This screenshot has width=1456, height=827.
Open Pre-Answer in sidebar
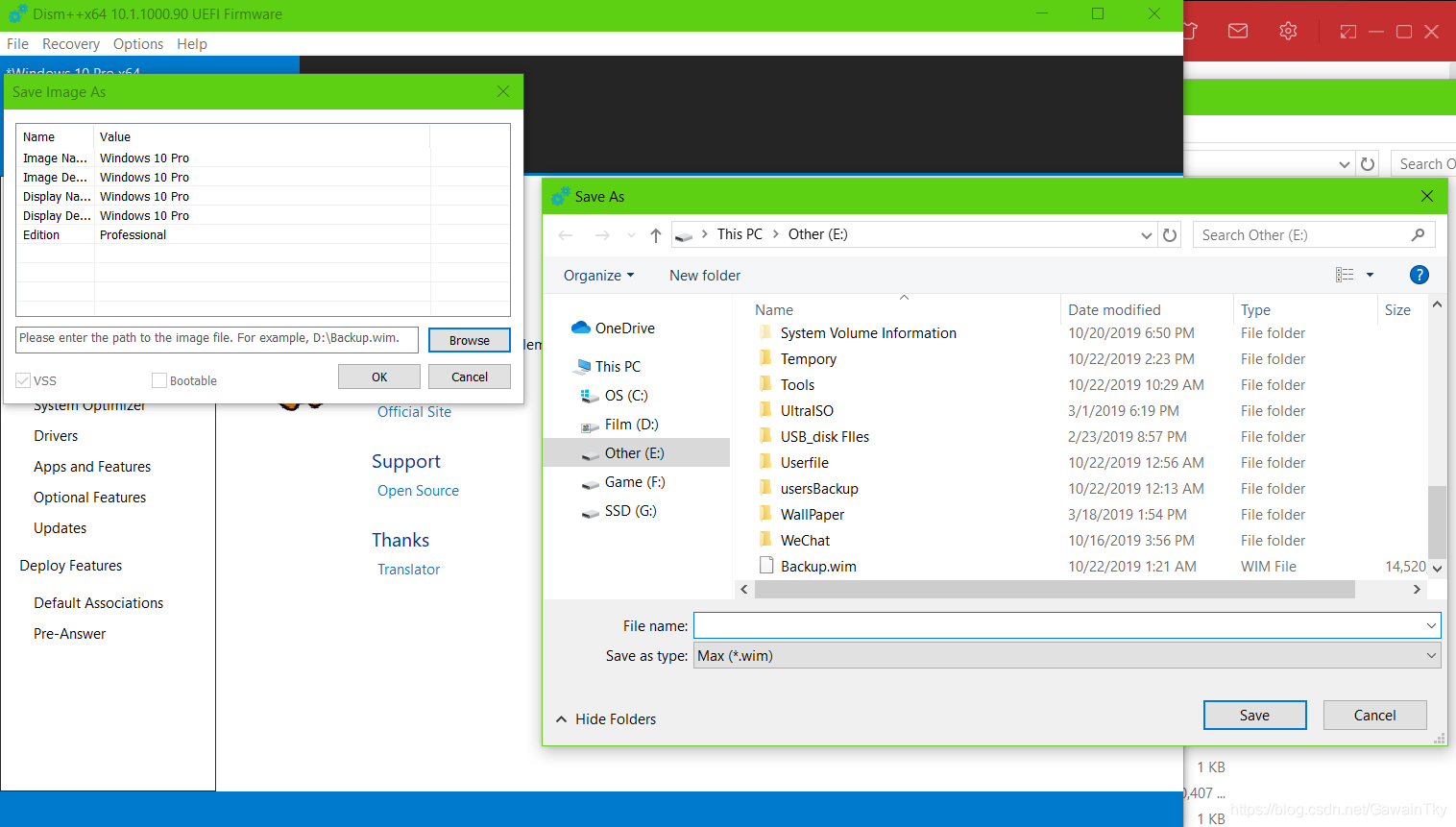[x=69, y=633]
